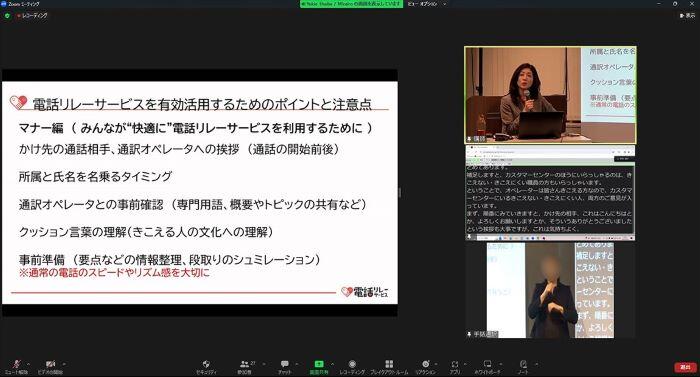Open the Security shield menu
700x377 pixels.
point(206,367)
